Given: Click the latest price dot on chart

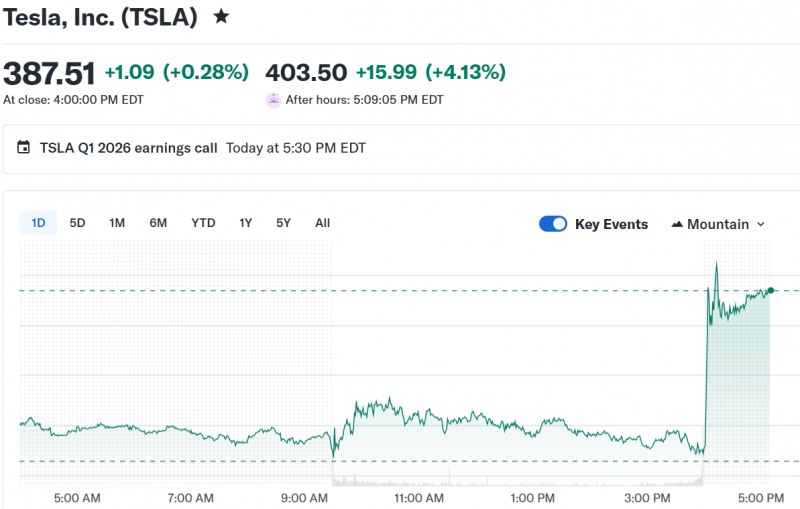Looking at the screenshot, I should (x=770, y=290).
